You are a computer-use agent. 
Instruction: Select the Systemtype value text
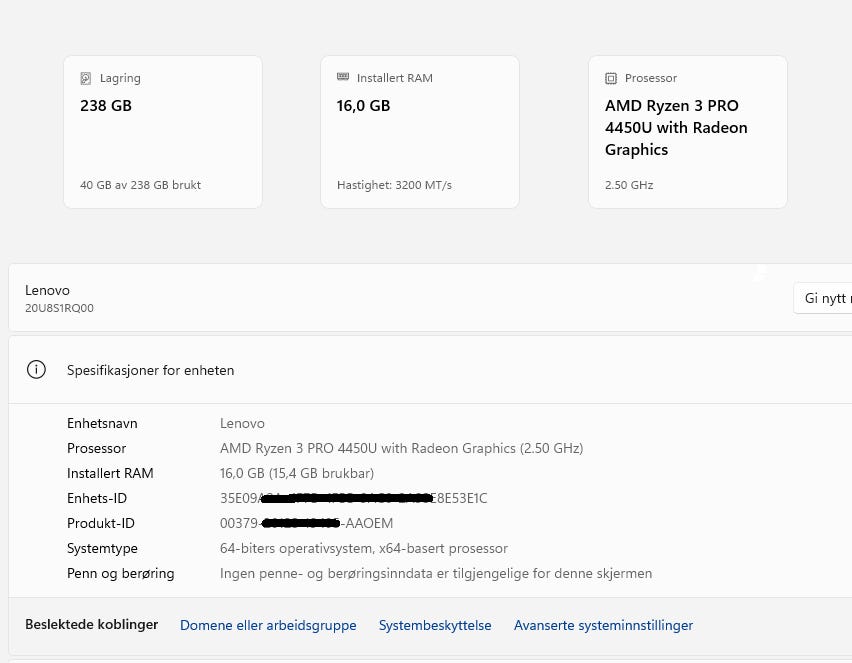[364, 548]
